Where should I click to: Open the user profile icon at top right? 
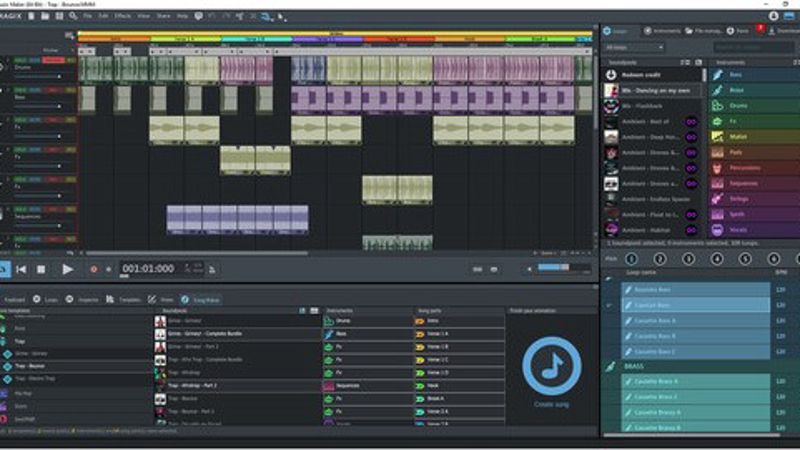[773, 16]
